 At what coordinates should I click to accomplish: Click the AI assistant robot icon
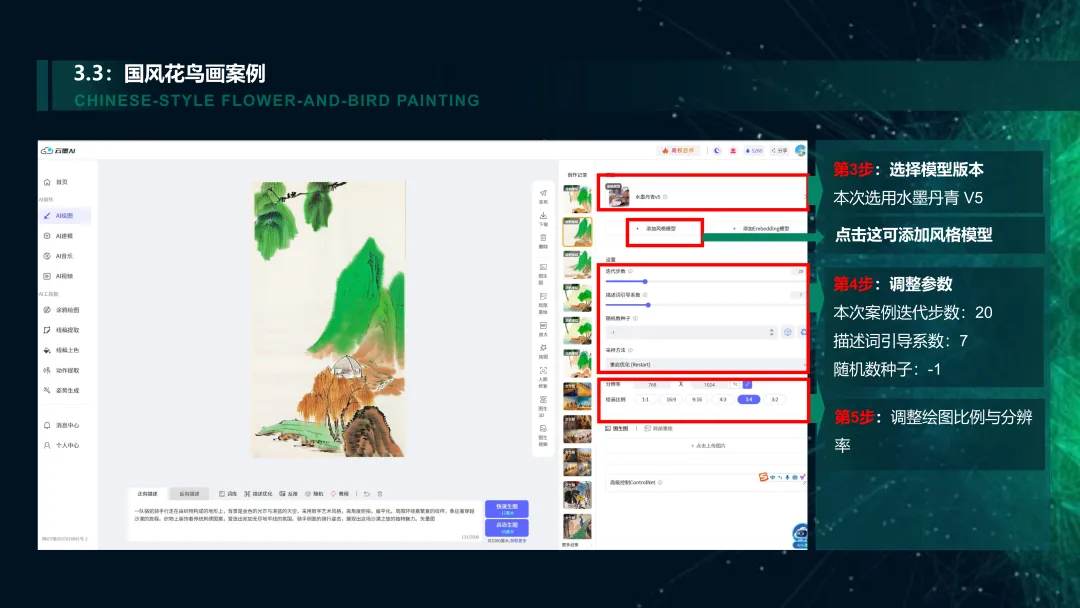pyautogui.click(x=800, y=535)
